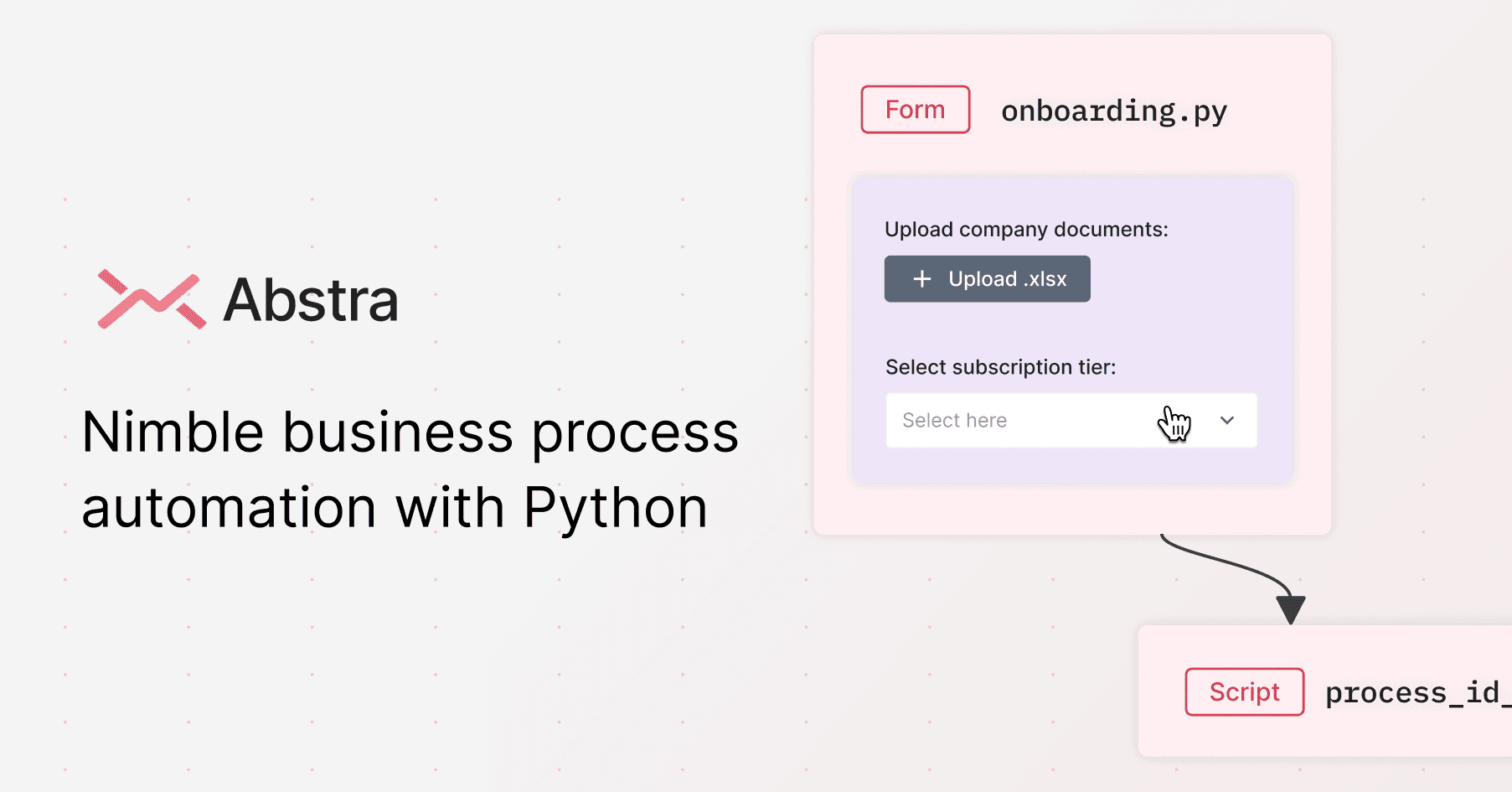The height and width of the screenshot is (792, 1512).
Task: Click the arrowhead pointing to the Script card
Action: (1290, 608)
